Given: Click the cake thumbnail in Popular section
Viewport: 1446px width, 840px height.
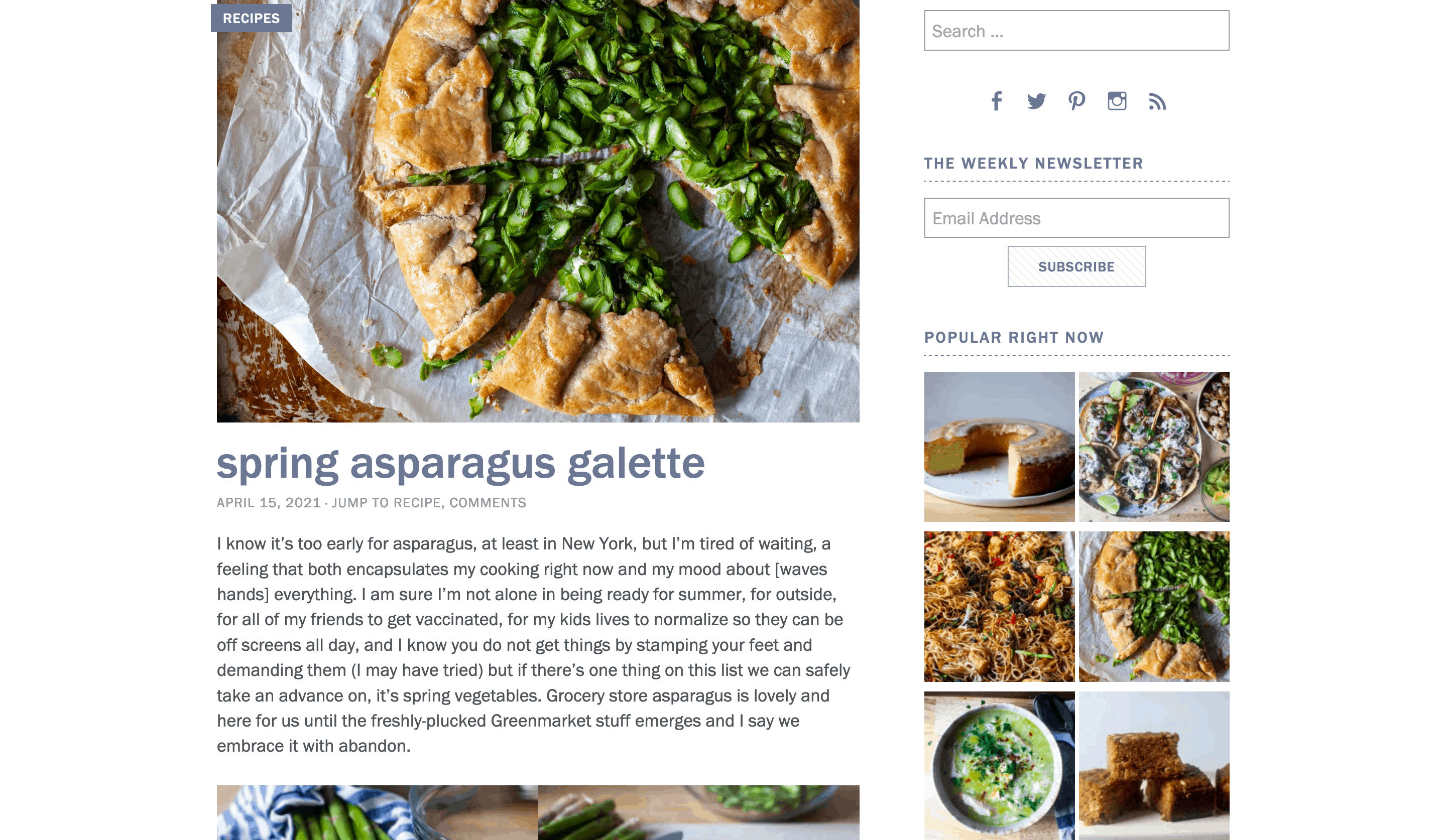Looking at the screenshot, I should (x=998, y=446).
